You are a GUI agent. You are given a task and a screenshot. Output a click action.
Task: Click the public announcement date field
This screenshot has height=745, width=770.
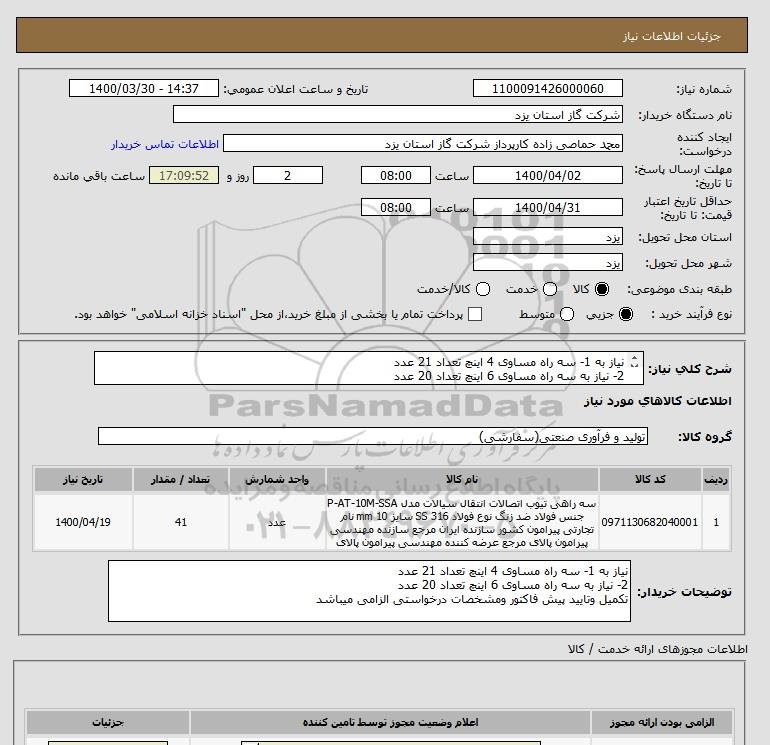click(x=143, y=88)
